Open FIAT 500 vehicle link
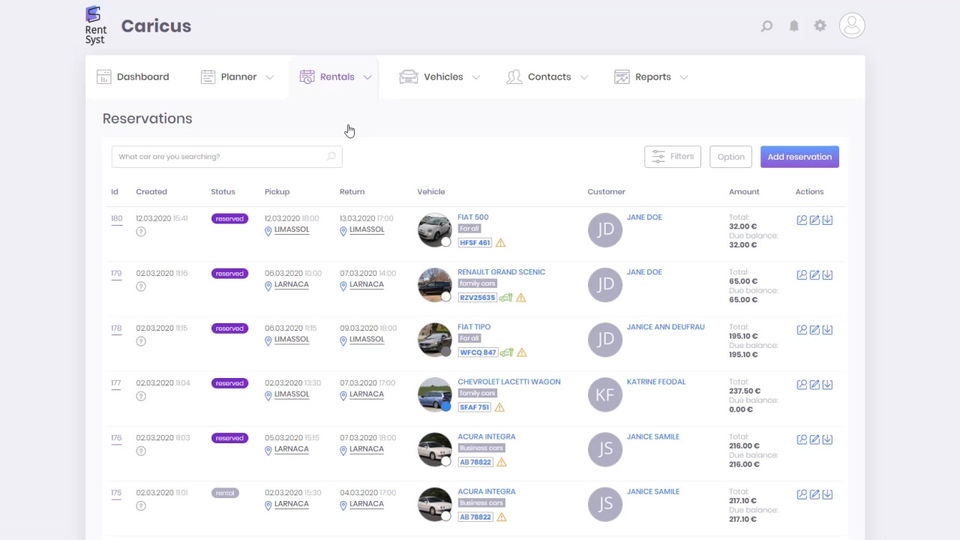The width and height of the screenshot is (960, 540). (473, 217)
